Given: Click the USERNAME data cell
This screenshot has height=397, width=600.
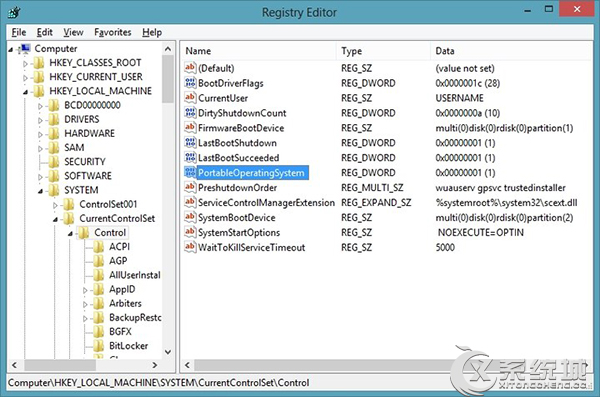Looking at the screenshot, I should (x=459, y=98).
